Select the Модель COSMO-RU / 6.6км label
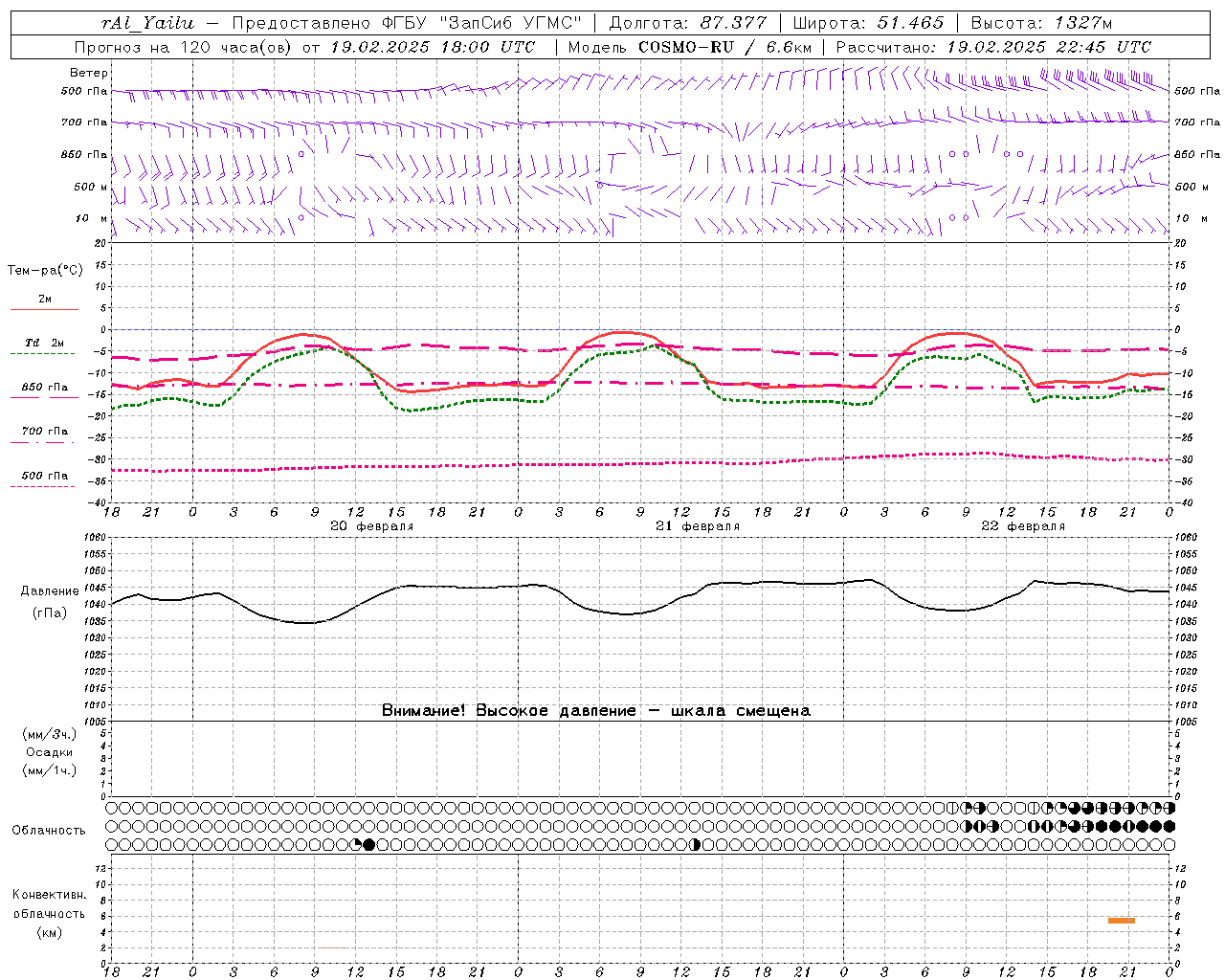Screen dimensions: 1225x980 pos(689,47)
